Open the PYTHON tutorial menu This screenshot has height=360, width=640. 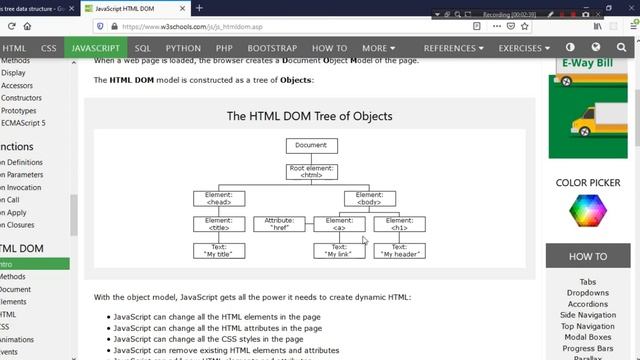click(x=183, y=48)
